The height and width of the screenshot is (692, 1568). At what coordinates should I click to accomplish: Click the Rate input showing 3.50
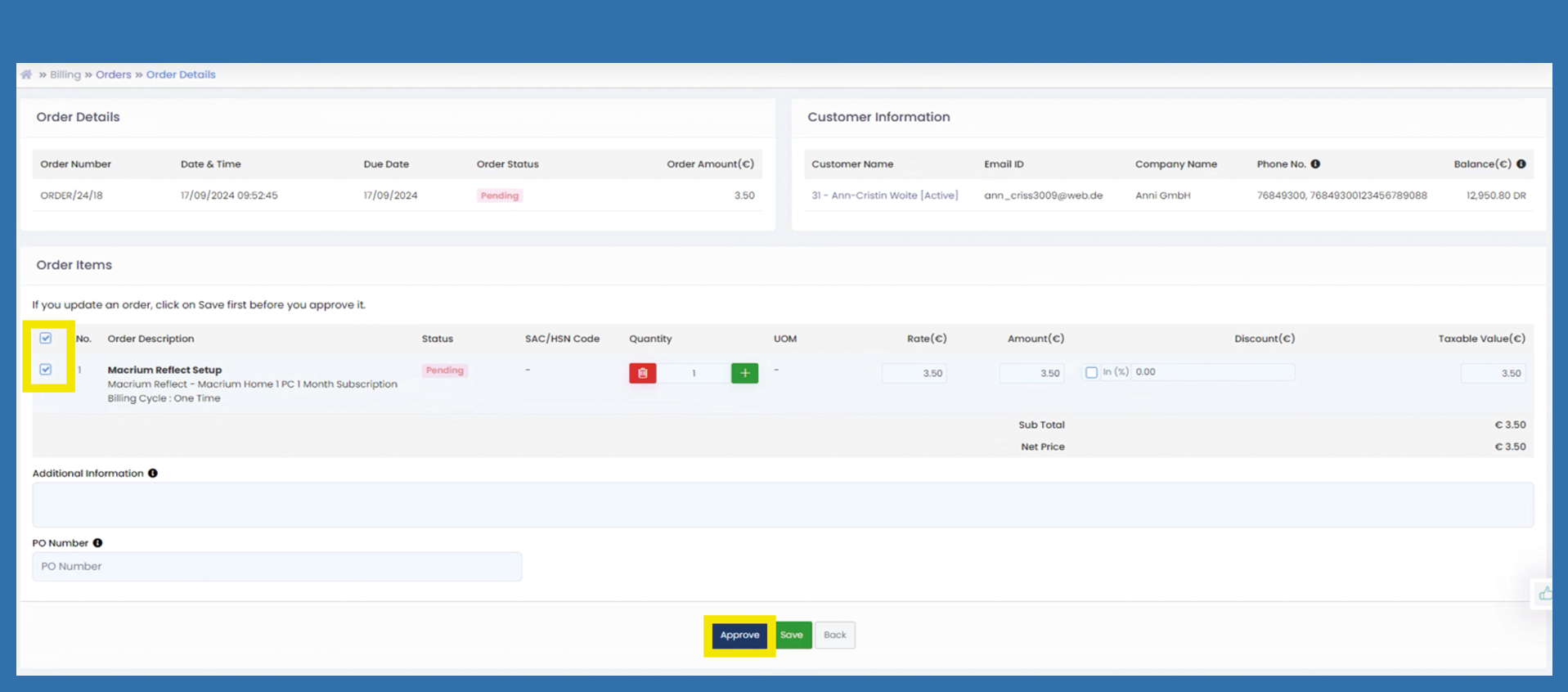914,373
